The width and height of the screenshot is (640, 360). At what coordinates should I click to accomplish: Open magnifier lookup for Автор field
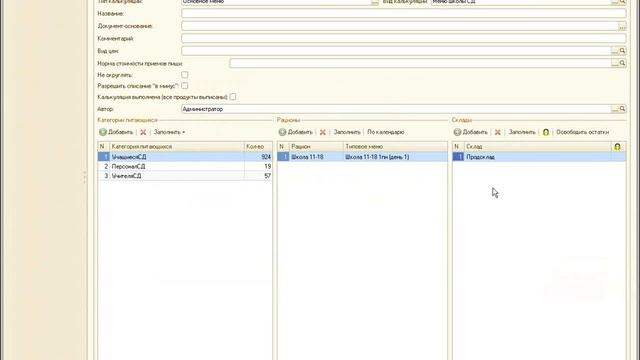622,109
